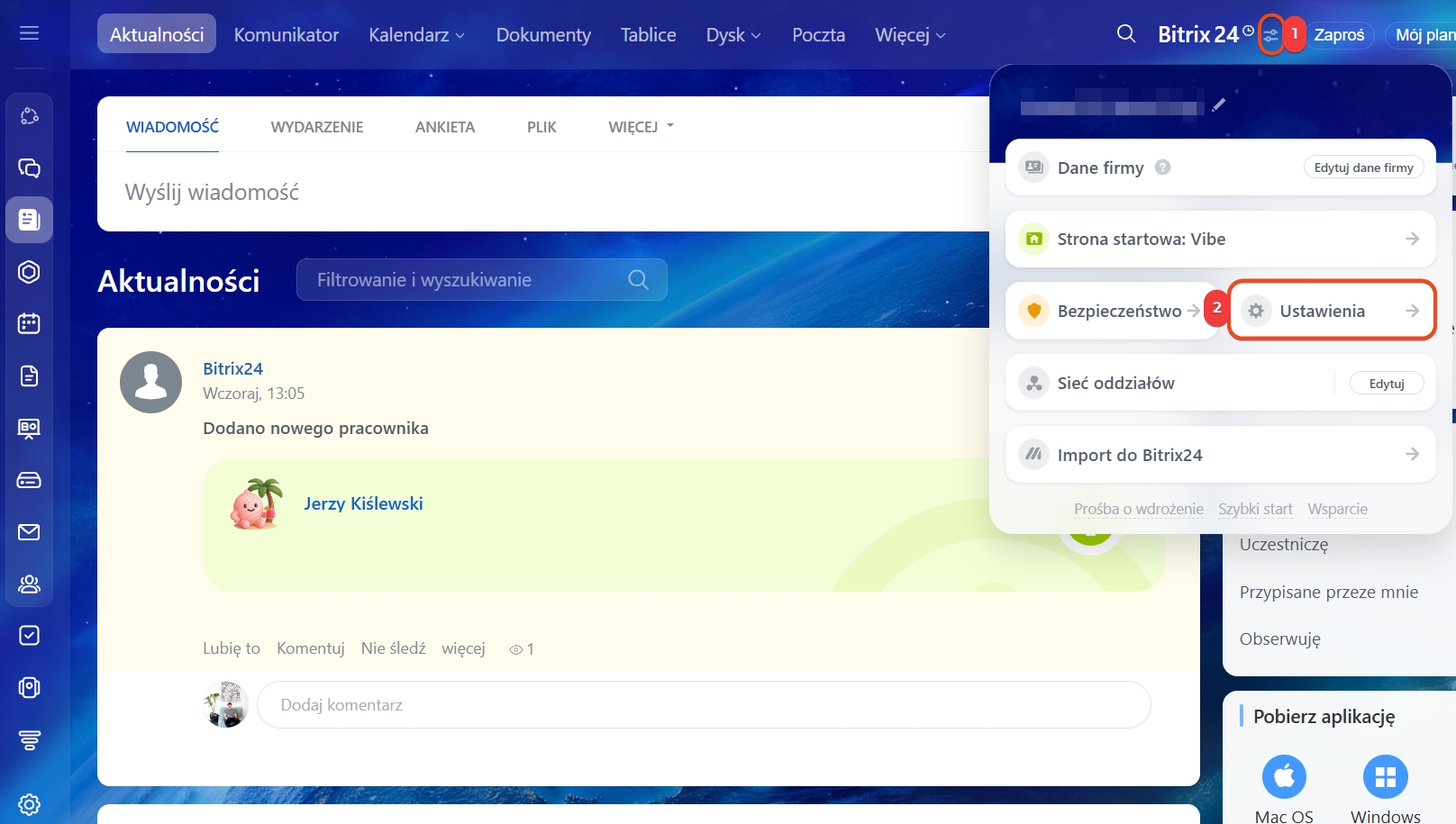Open the settings gear at sidebar bottom
The height and width of the screenshot is (824, 1456).
point(29,804)
